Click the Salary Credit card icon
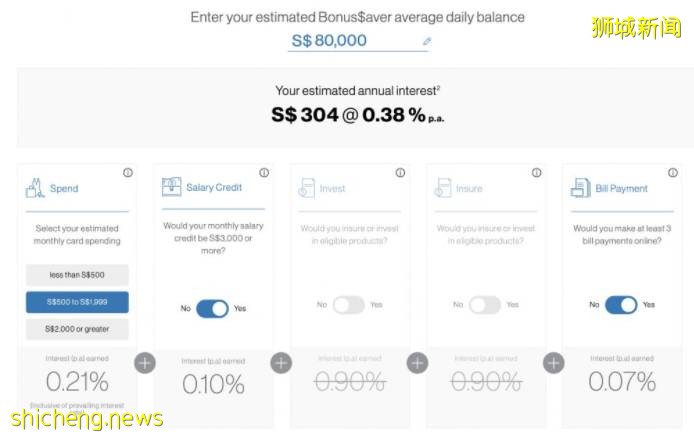694x435 pixels. (170, 188)
